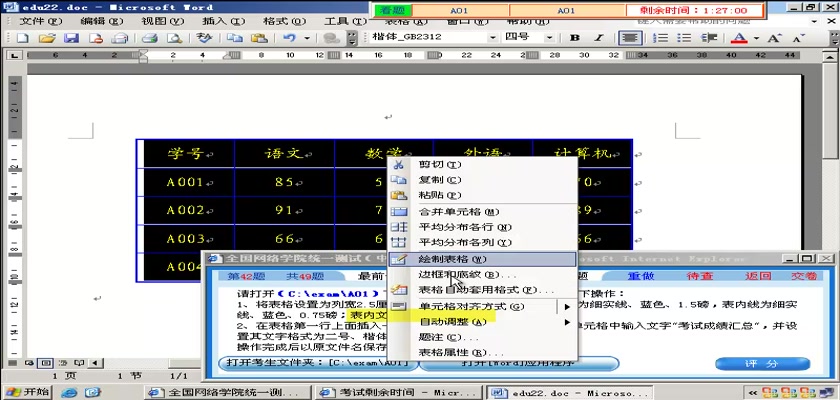This screenshot has height=400, width=840.
Task: Click 重做 in the exam window
Action: (x=641, y=276)
